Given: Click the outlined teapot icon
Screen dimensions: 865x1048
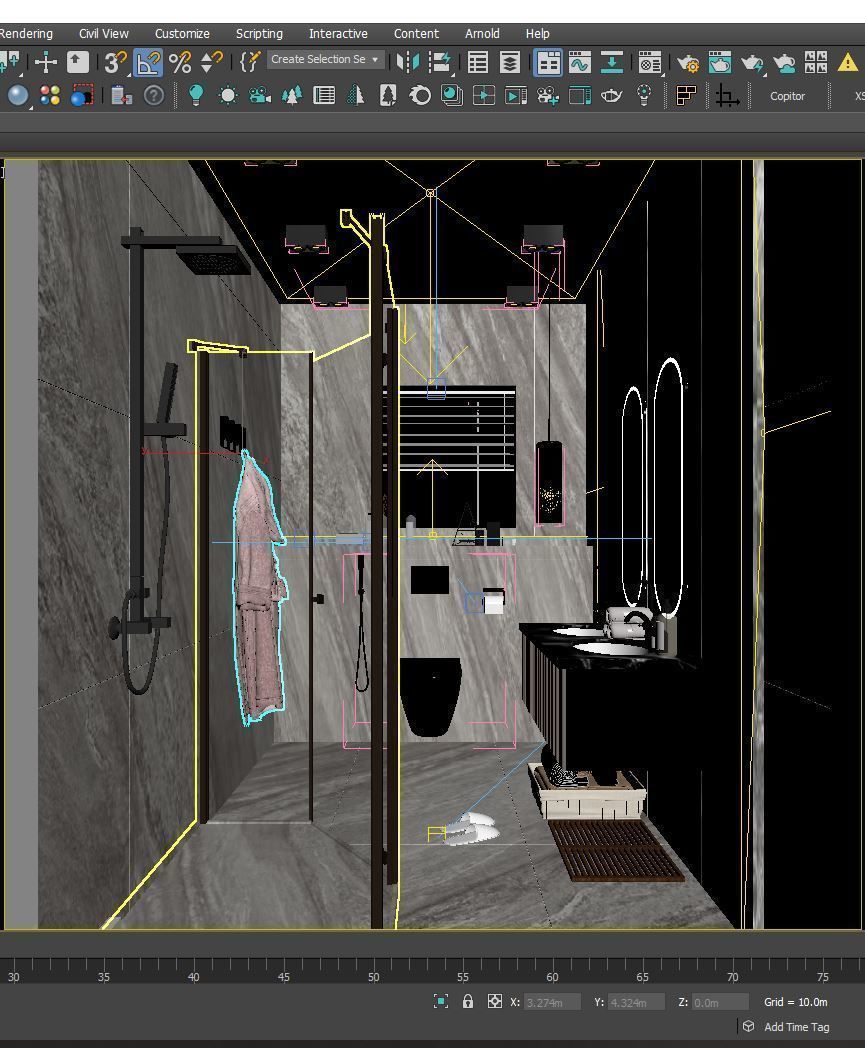Looking at the screenshot, I should tap(612, 96).
